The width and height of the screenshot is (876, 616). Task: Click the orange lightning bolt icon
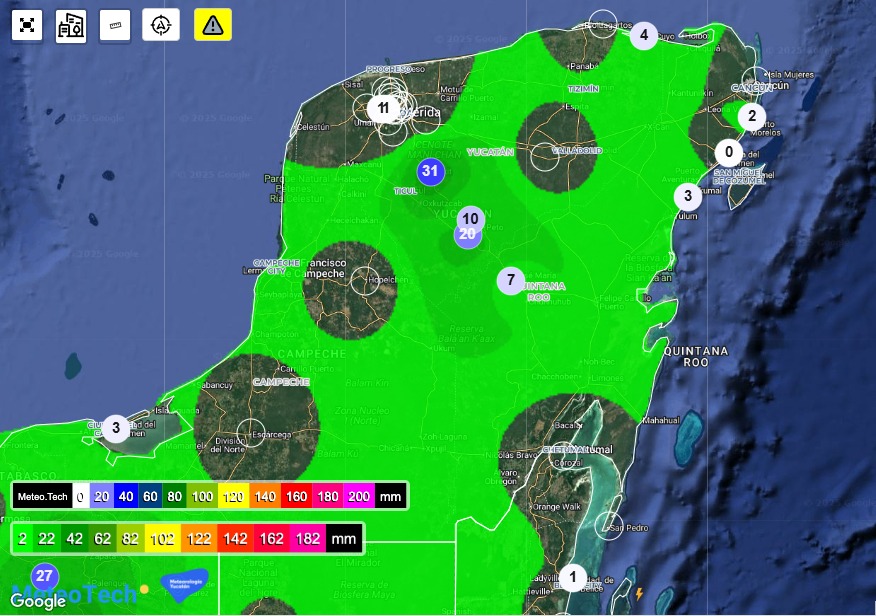point(639,594)
